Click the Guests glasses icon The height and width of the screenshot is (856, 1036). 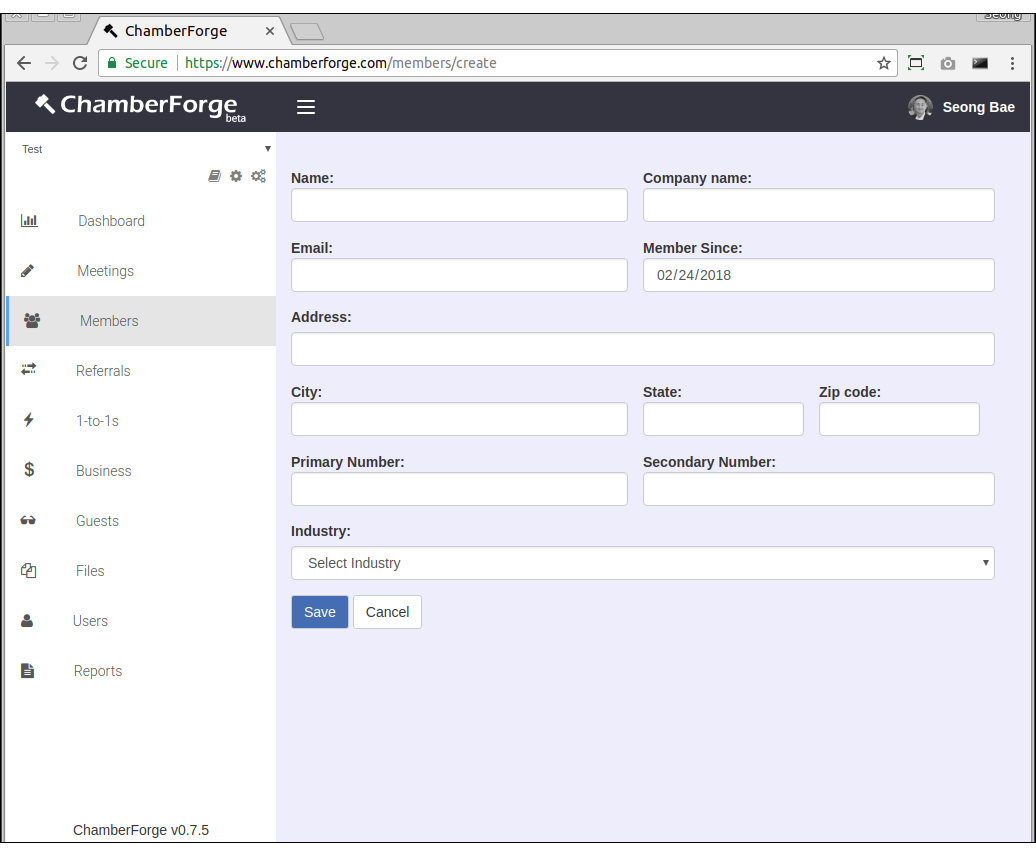click(x=28, y=521)
